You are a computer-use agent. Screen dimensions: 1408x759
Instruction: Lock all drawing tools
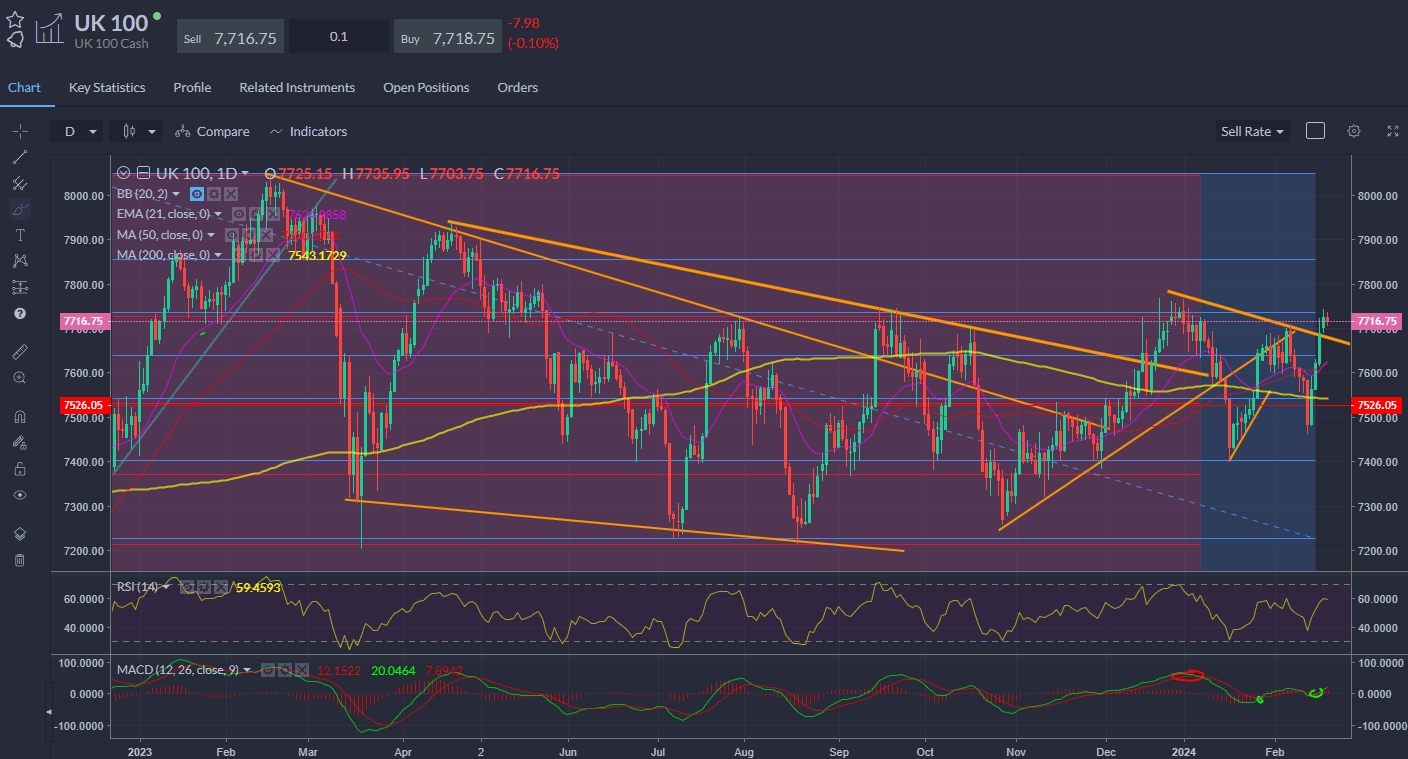coord(20,469)
